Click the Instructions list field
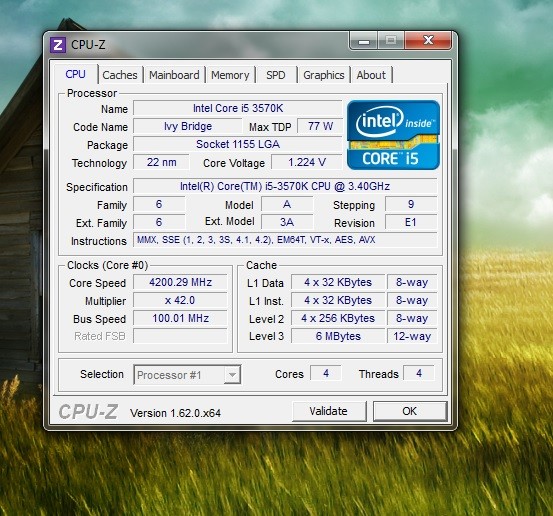 coord(285,240)
